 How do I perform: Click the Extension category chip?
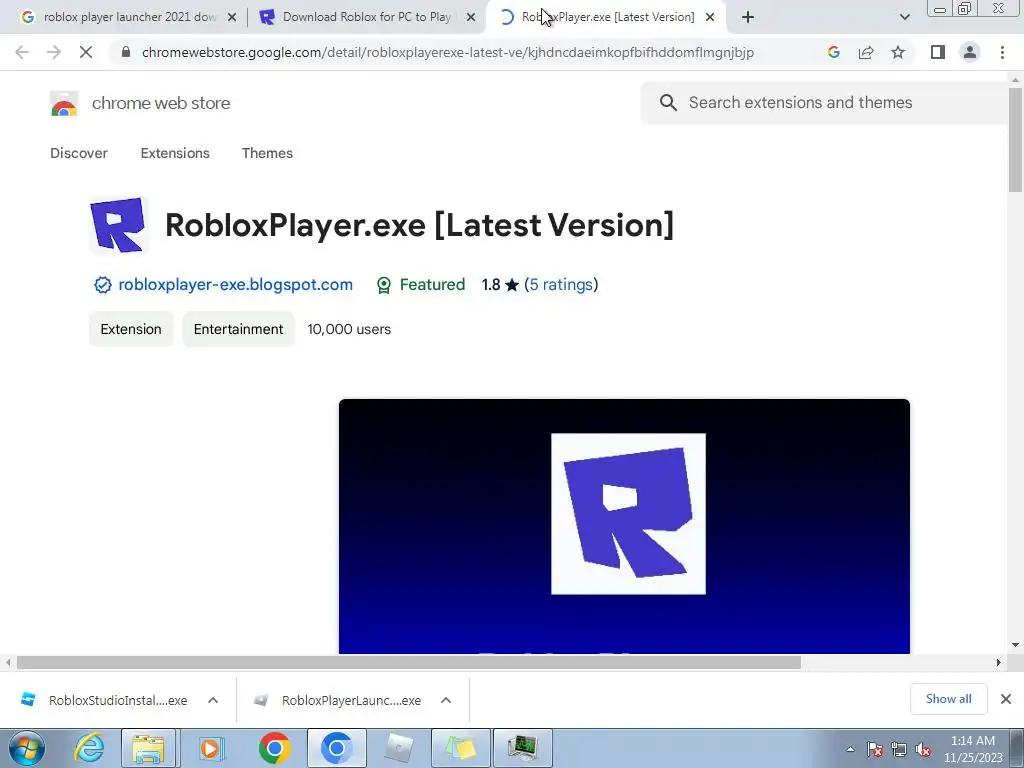[x=131, y=329]
